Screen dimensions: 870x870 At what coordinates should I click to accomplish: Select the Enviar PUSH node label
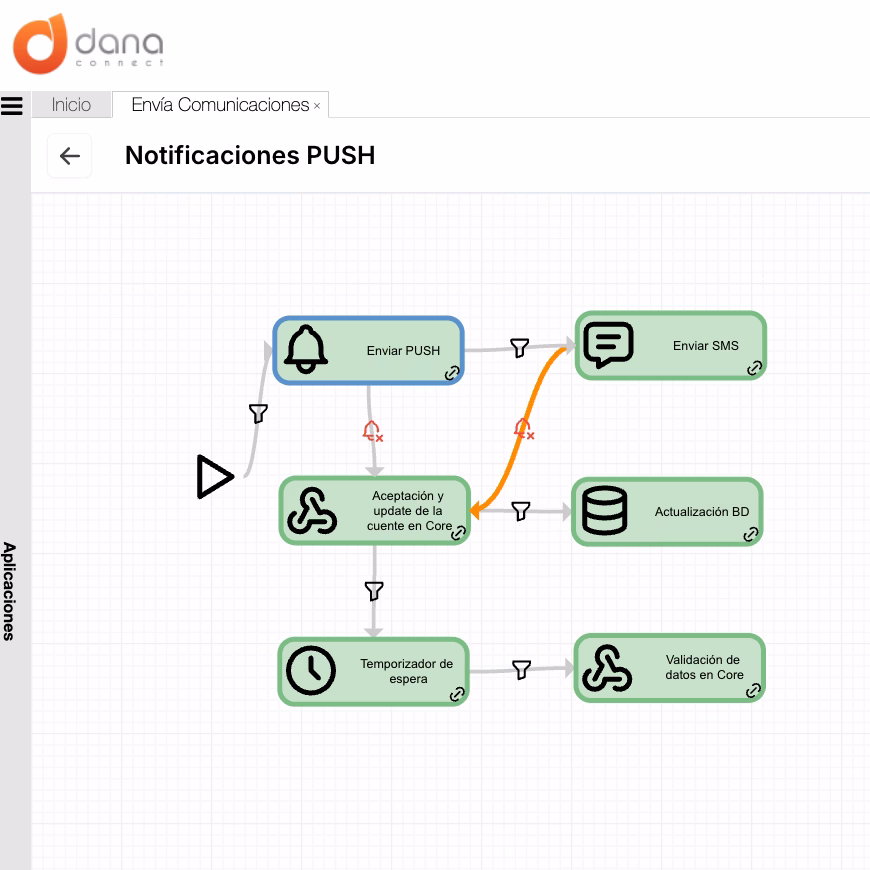click(x=403, y=351)
